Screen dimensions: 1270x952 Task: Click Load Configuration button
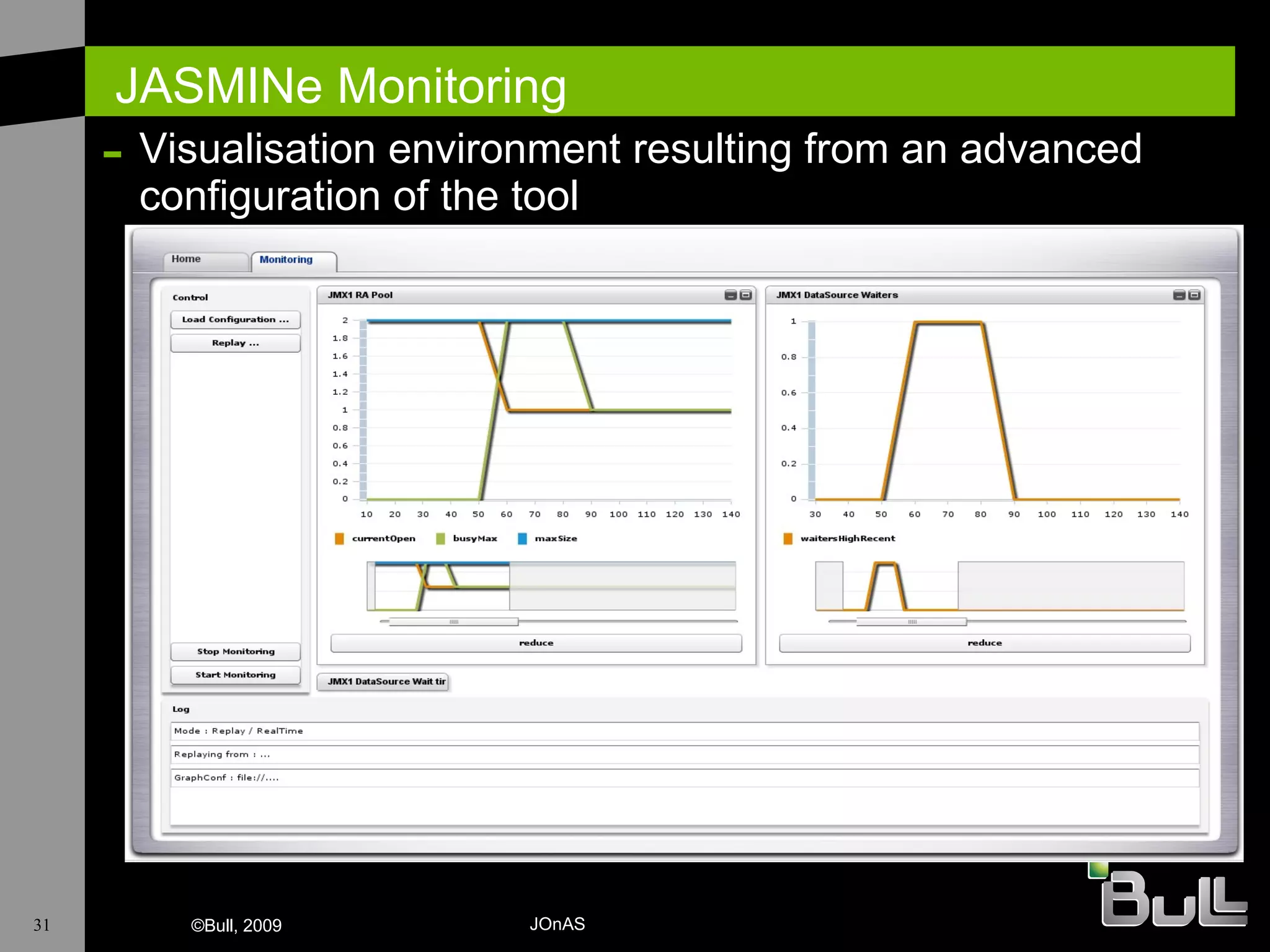tap(236, 320)
